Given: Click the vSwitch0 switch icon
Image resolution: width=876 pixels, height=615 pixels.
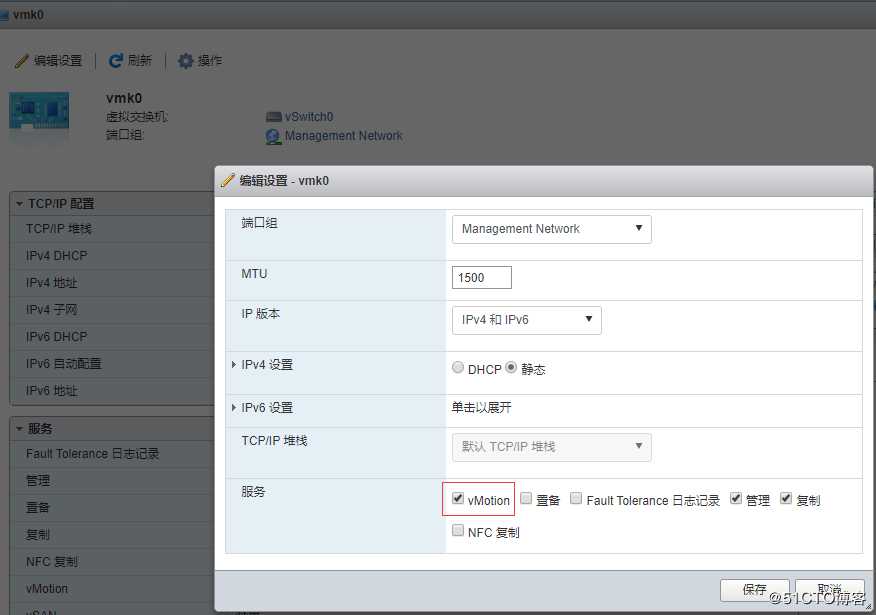Looking at the screenshot, I should coord(273,117).
